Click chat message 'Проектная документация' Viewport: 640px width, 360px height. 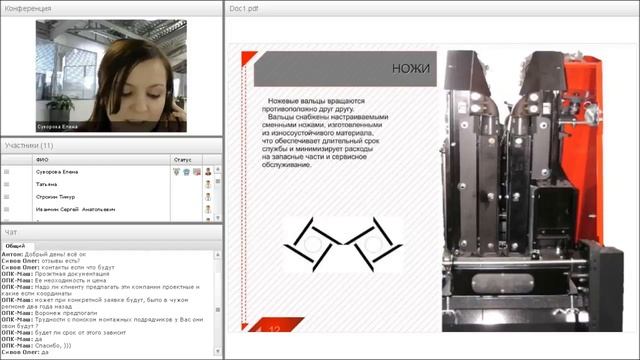point(72,274)
